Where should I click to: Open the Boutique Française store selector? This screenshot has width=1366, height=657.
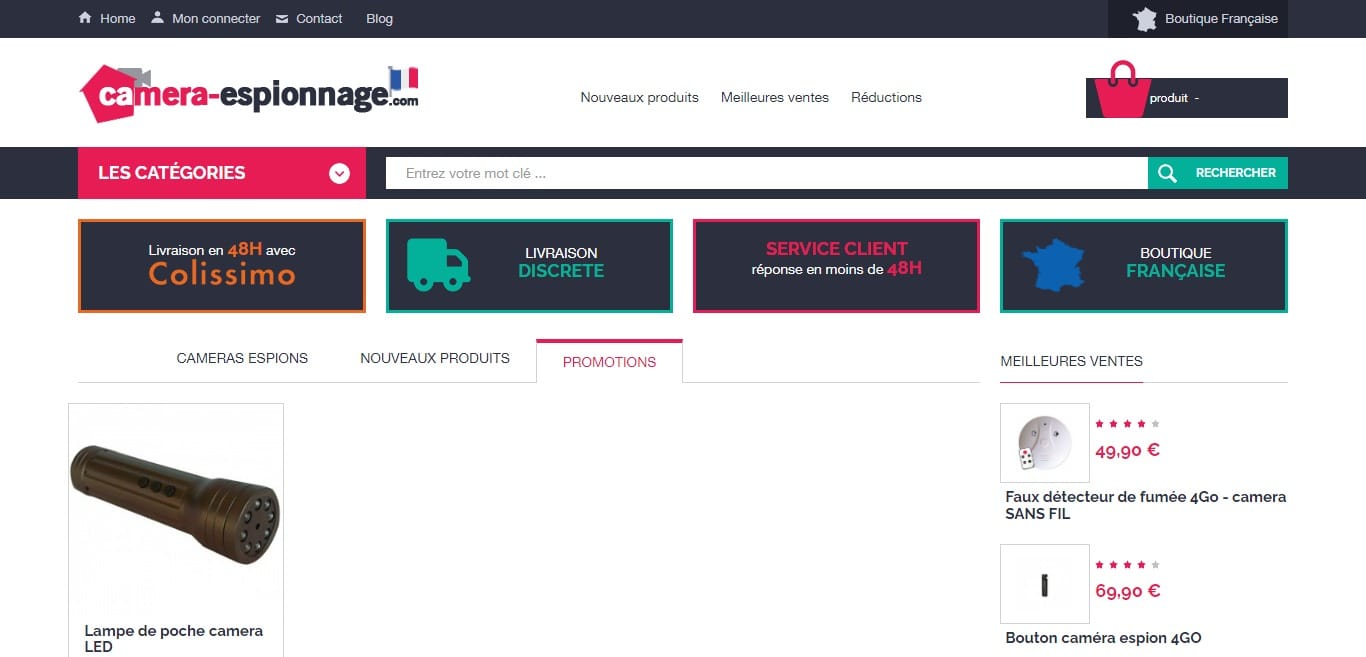[1198, 19]
